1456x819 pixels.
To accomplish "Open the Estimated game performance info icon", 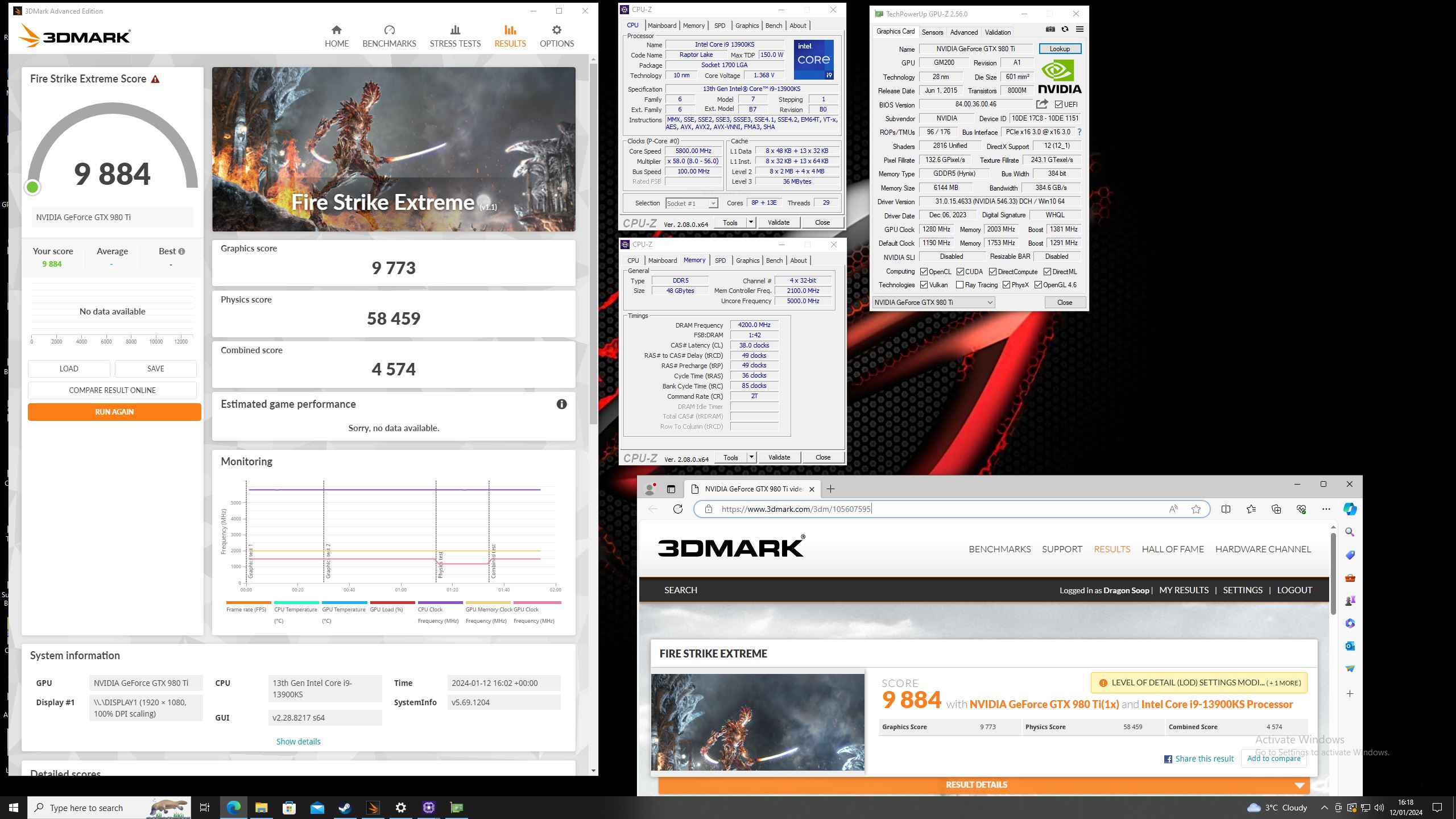I will coord(561,404).
